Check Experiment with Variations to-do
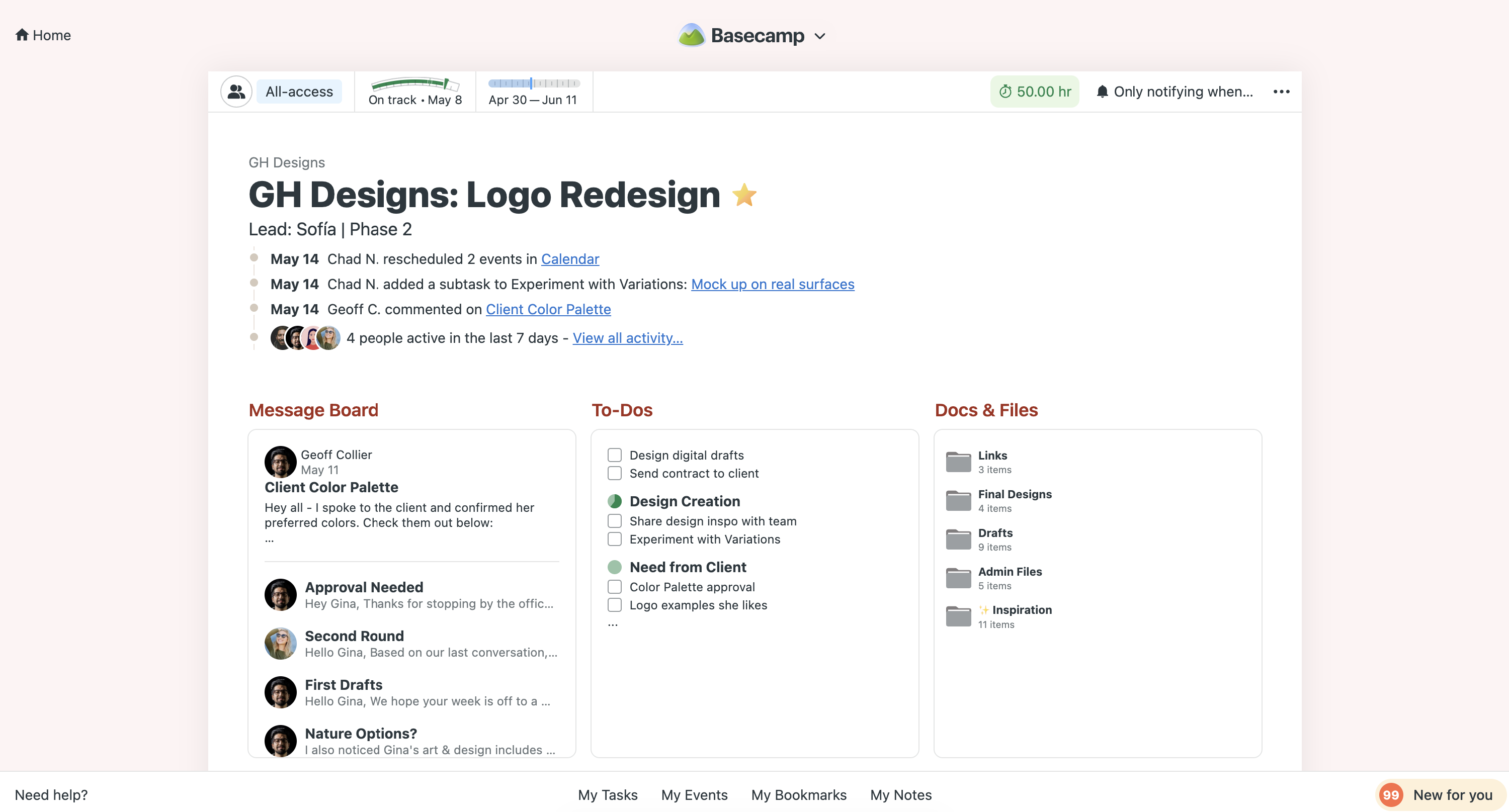Screen dimensions: 1509x812 click(615, 539)
